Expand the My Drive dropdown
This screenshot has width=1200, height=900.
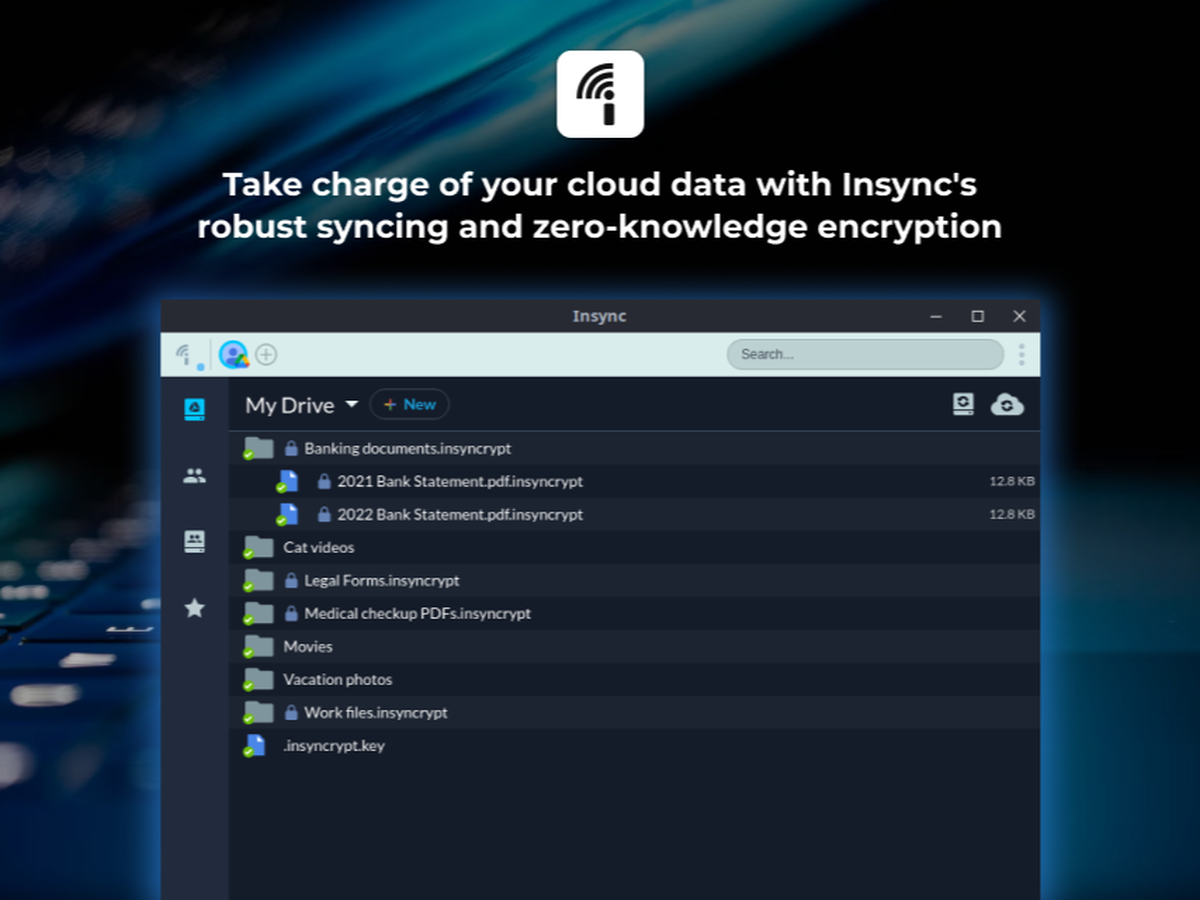[x=351, y=405]
